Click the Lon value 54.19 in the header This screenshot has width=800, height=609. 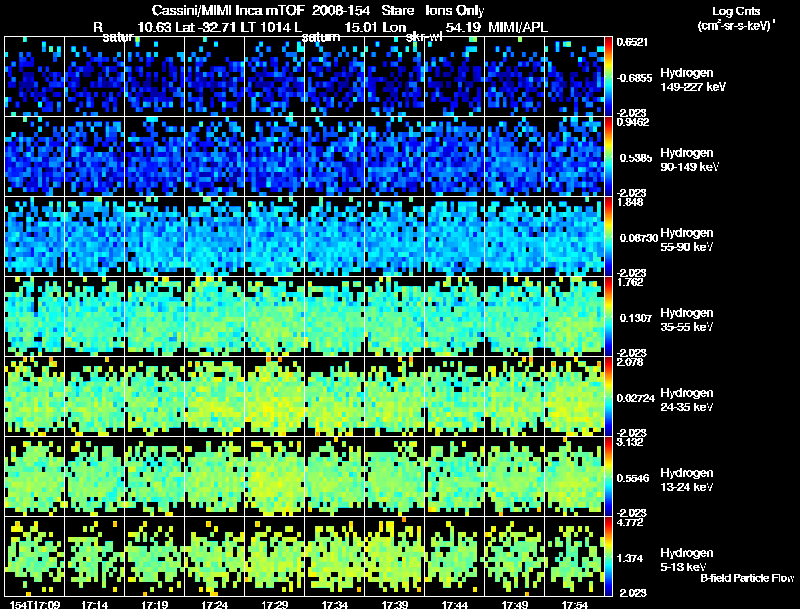pos(463,27)
